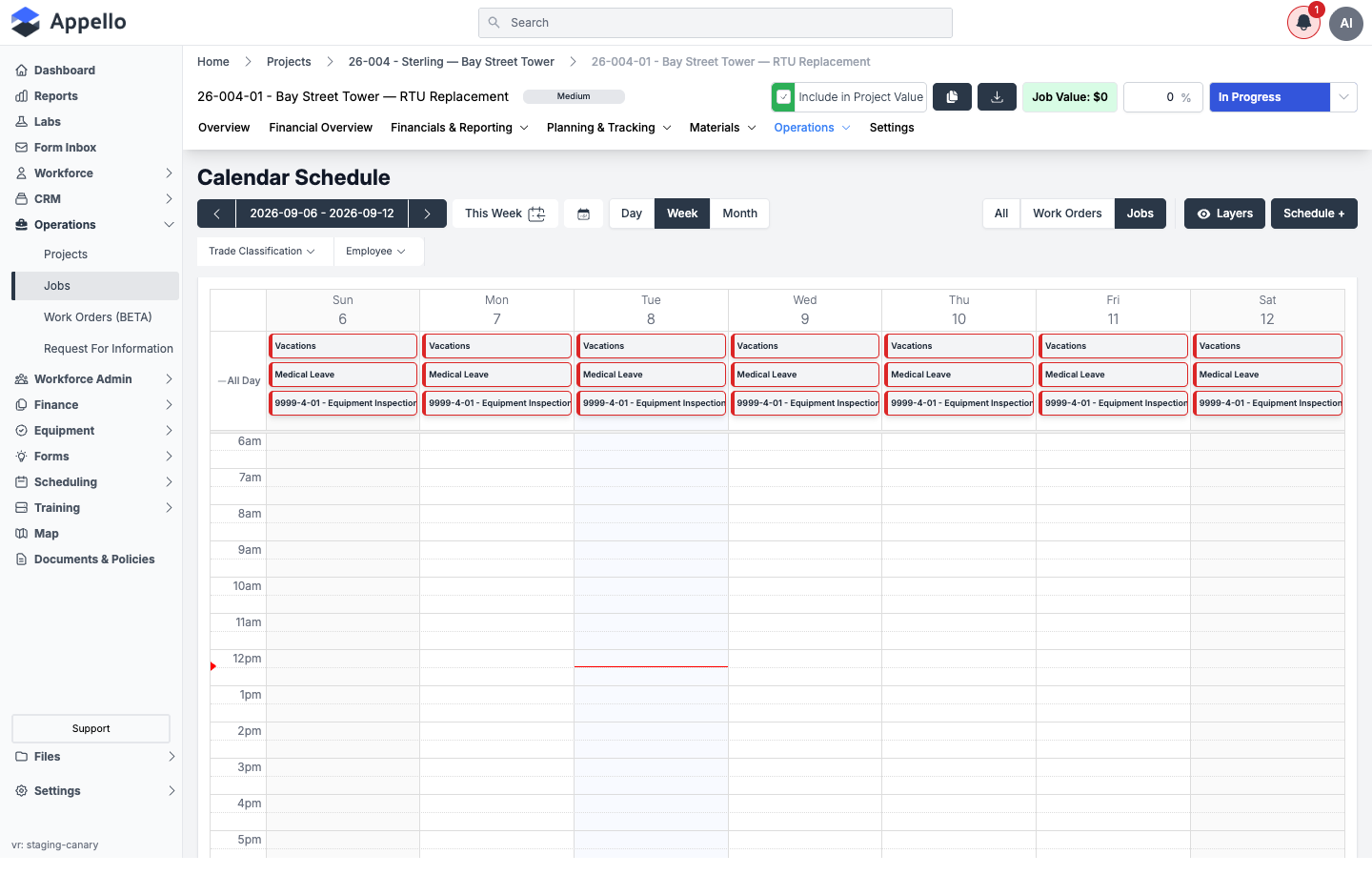Go to next week arrow

[428, 214]
